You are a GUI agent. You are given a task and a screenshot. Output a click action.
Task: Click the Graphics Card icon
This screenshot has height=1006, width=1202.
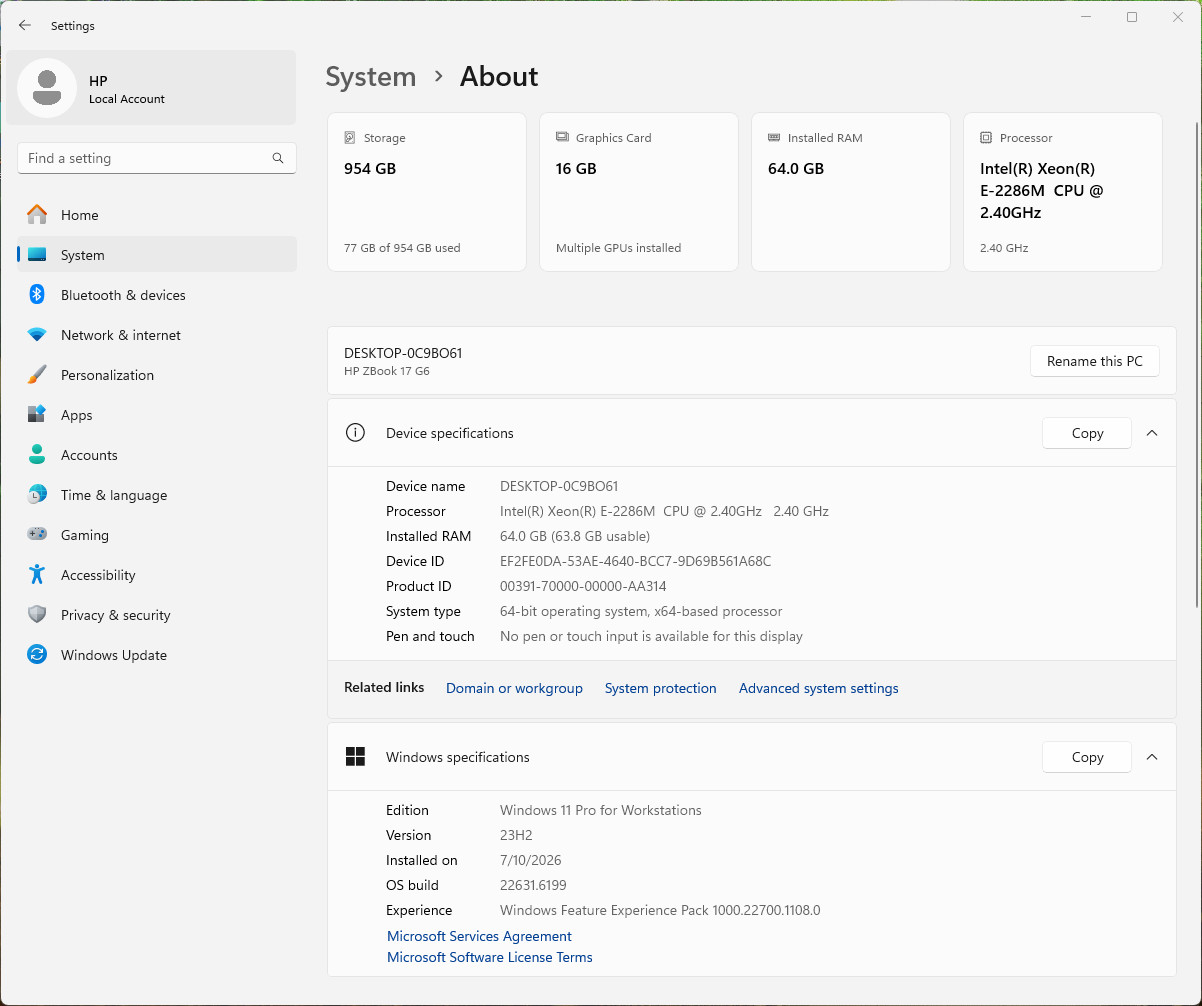[x=562, y=138]
